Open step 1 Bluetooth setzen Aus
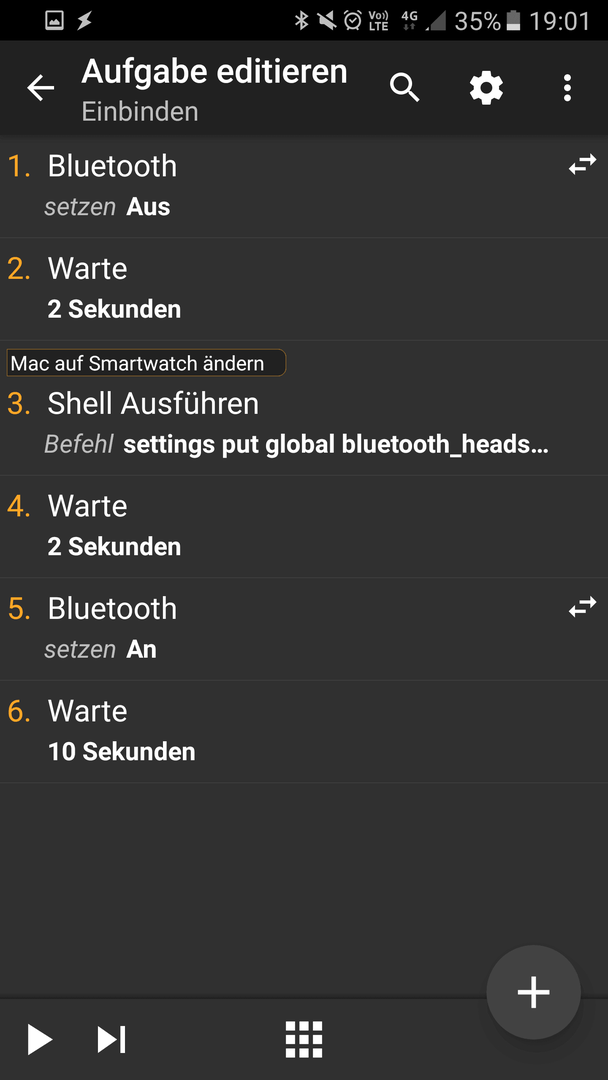 coord(304,187)
